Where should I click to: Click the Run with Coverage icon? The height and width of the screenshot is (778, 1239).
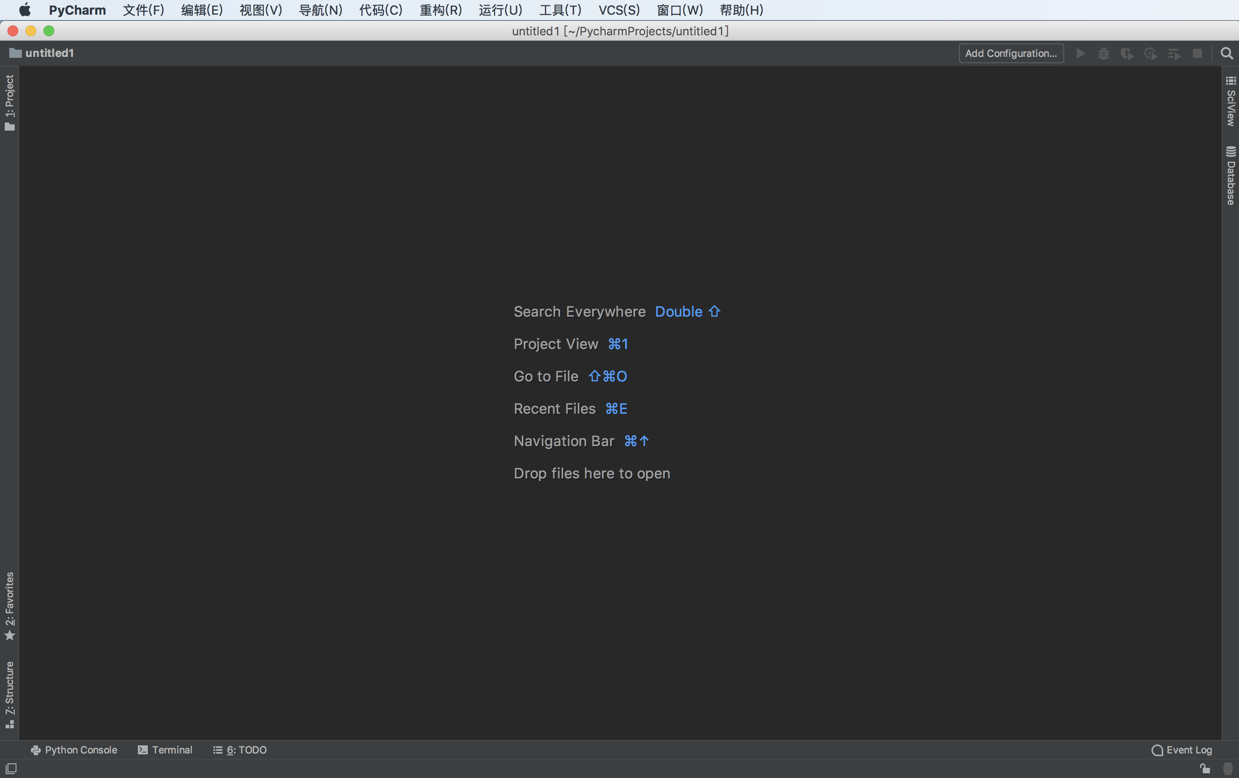(x=1127, y=53)
